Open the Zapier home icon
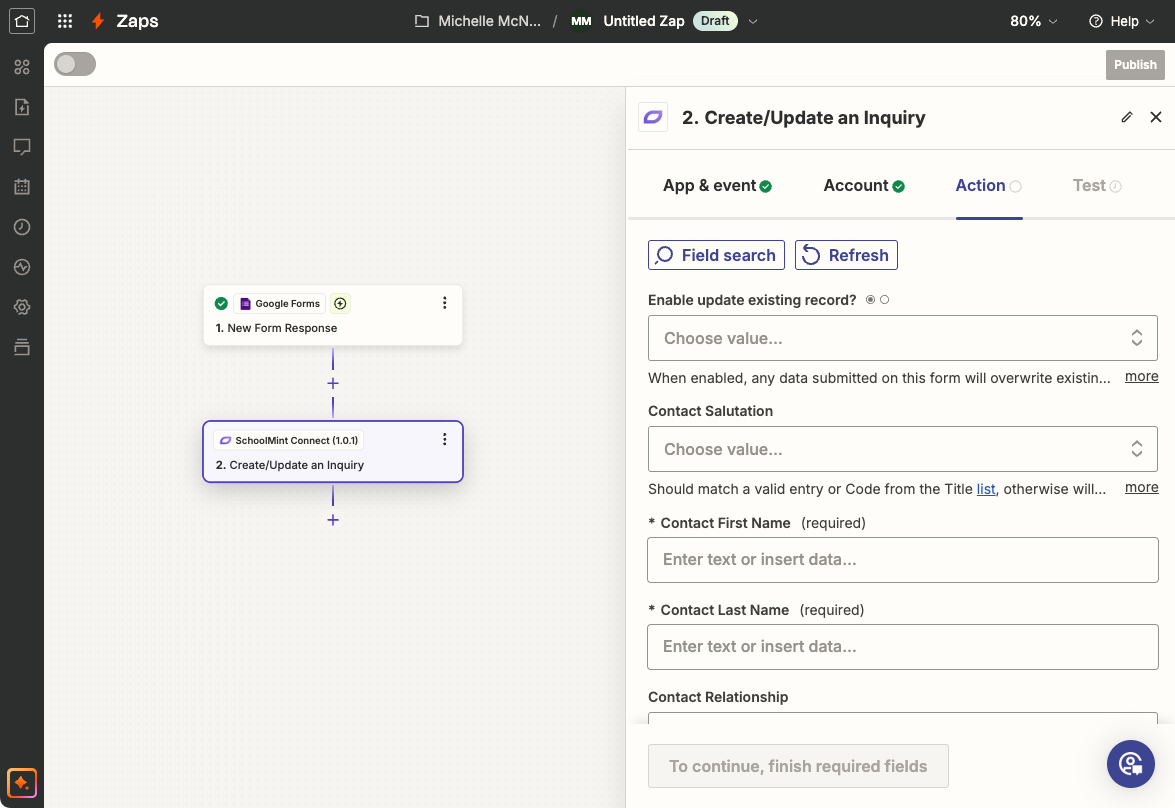Screen dimensions: 1175x808 point(22,21)
